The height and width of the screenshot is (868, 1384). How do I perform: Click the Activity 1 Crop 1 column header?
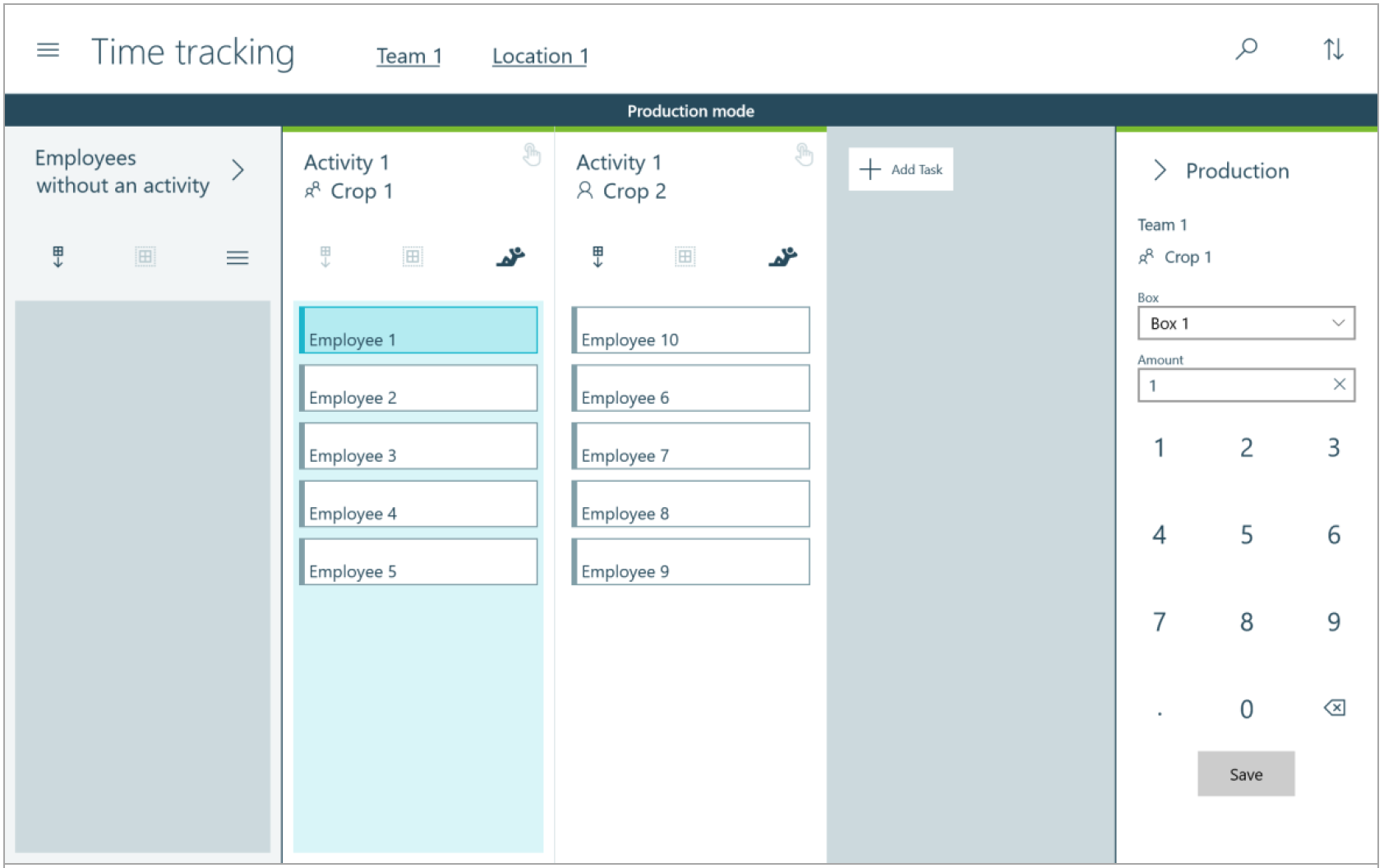348,177
